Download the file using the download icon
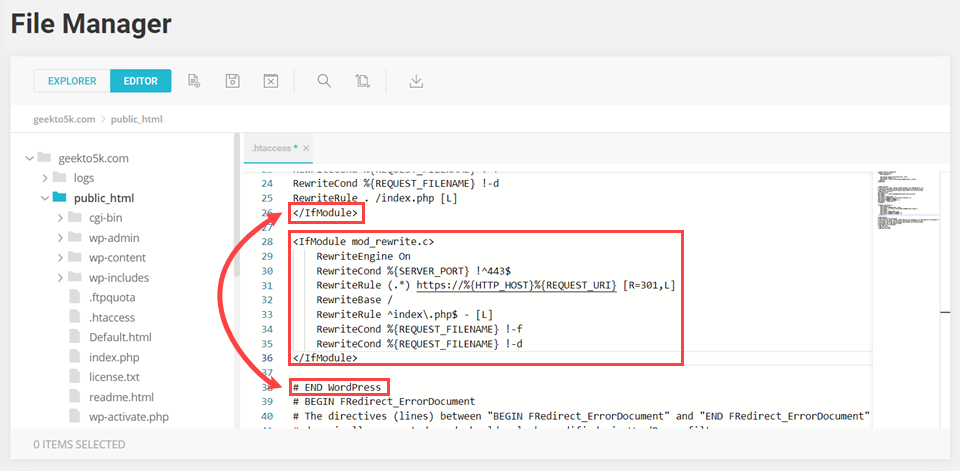 coord(416,81)
